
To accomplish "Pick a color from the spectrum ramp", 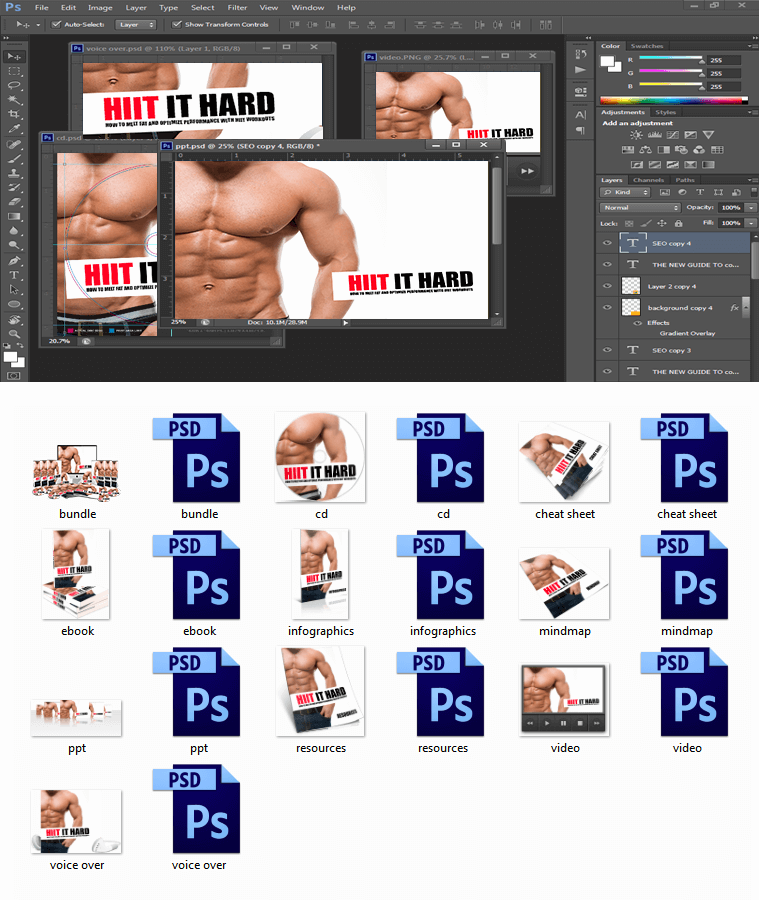I will (x=673, y=100).
